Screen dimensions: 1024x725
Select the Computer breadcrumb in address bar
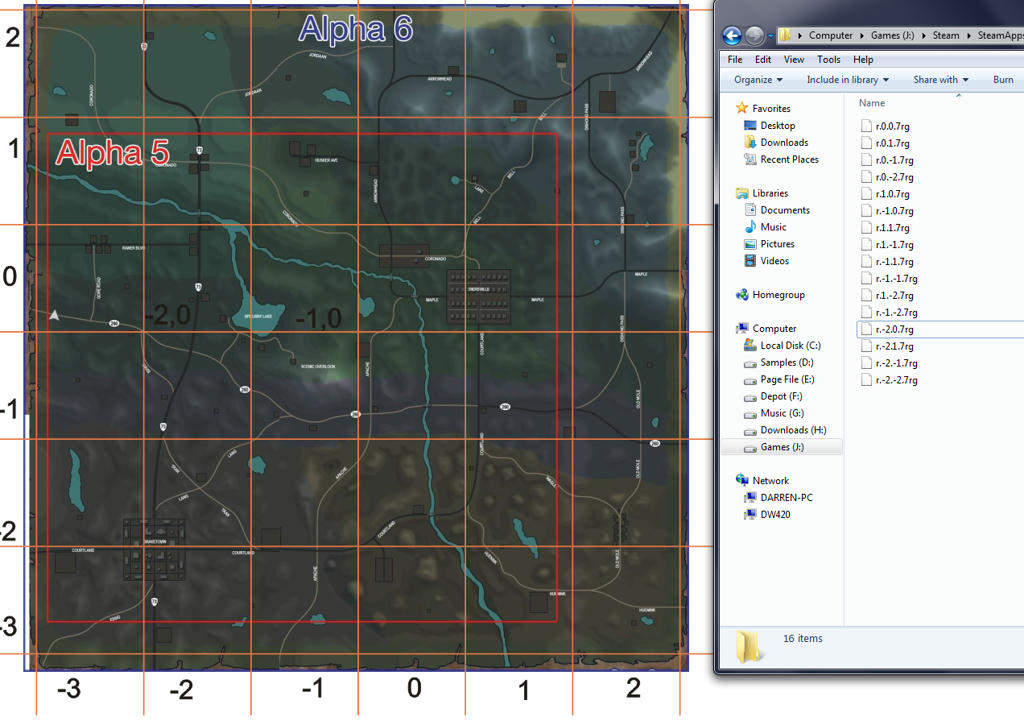coord(831,35)
